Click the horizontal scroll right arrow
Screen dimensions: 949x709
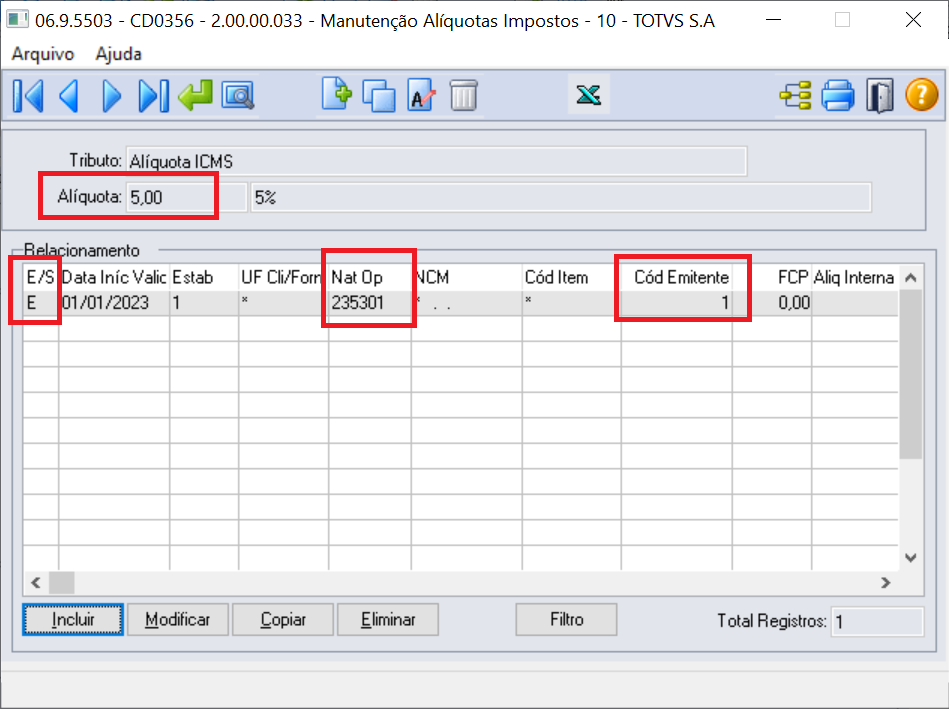(x=886, y=582)
